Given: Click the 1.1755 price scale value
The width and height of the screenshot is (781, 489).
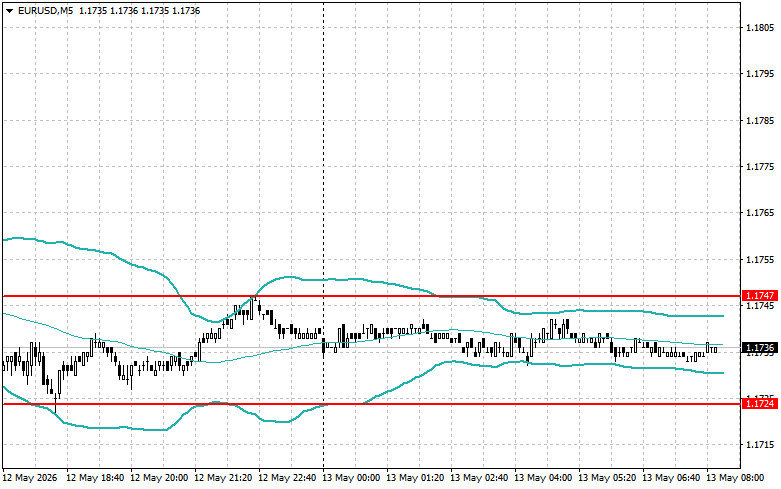Looking at the screenshot, I should pos(760,259).
